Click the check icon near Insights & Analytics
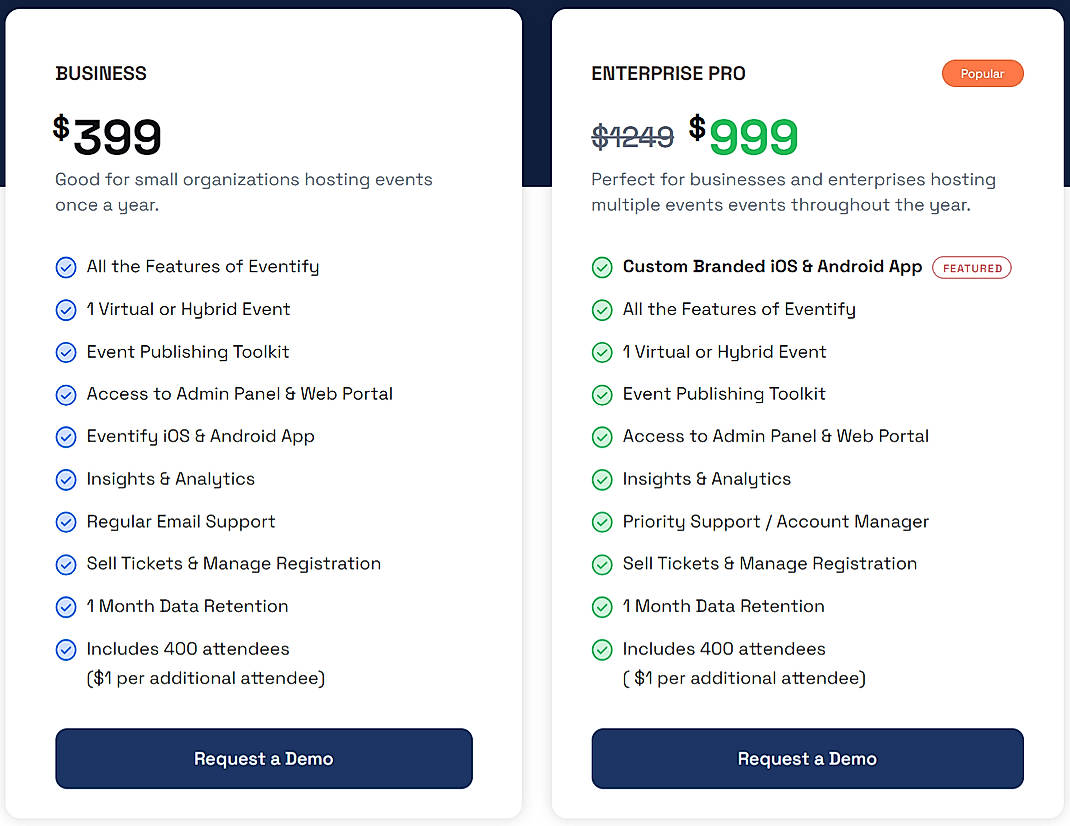Image resolution: width=1070 pixels, height=826 pixels. coord(66,479)
